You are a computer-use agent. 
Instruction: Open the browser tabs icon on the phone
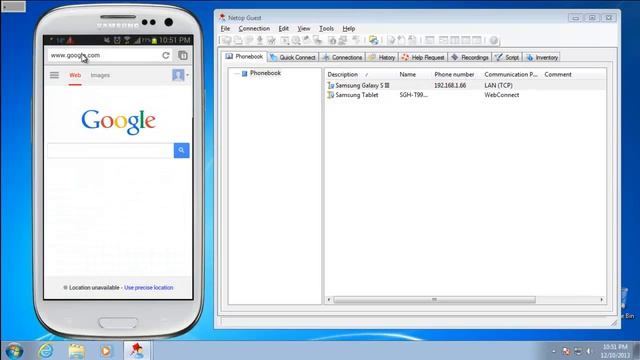pos(183,55)
